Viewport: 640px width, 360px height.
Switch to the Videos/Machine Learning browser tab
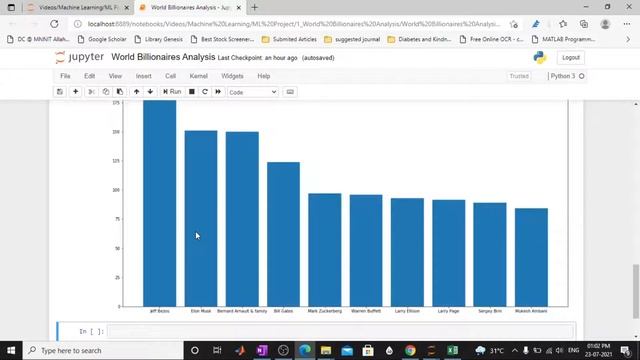coord(78,7)
